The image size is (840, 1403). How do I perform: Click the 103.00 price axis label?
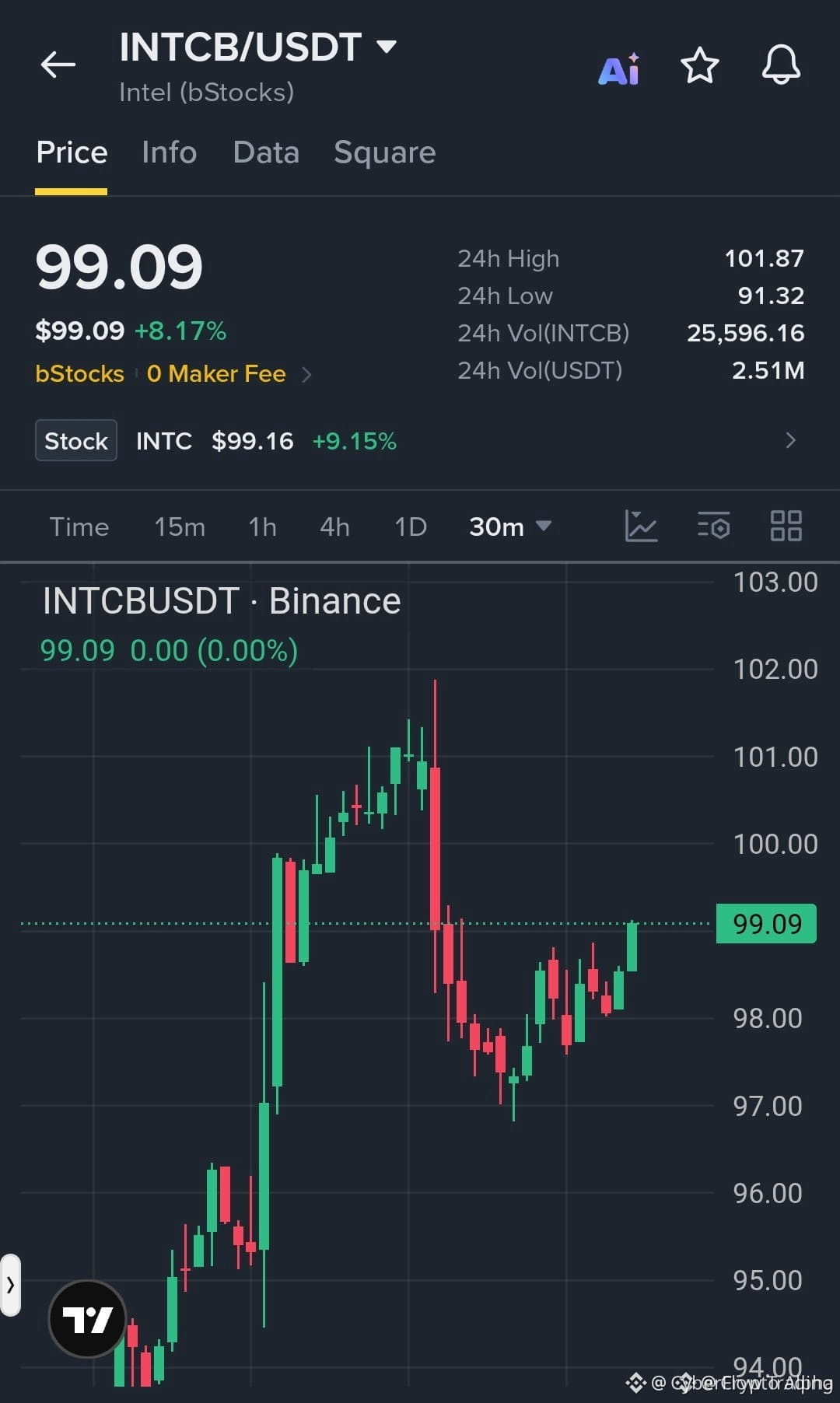[x=775, y=583]
